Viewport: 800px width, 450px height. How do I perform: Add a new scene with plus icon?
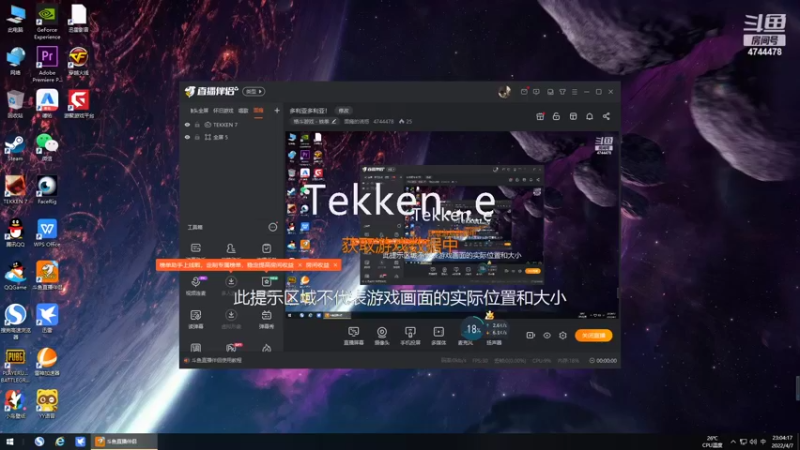click(x=277, y=110)
